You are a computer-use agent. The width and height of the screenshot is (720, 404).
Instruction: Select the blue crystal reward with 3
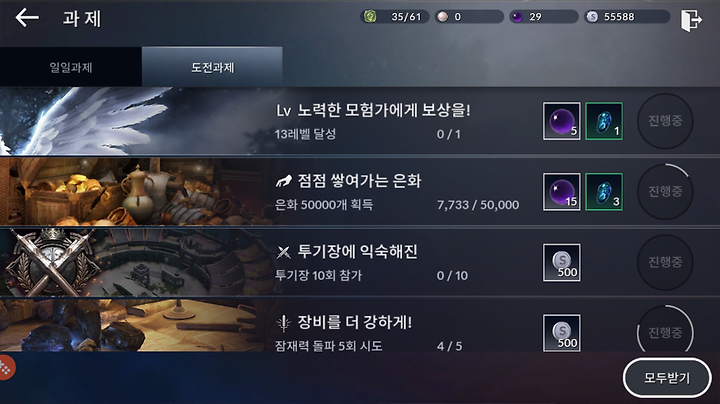tap(604, 192)
